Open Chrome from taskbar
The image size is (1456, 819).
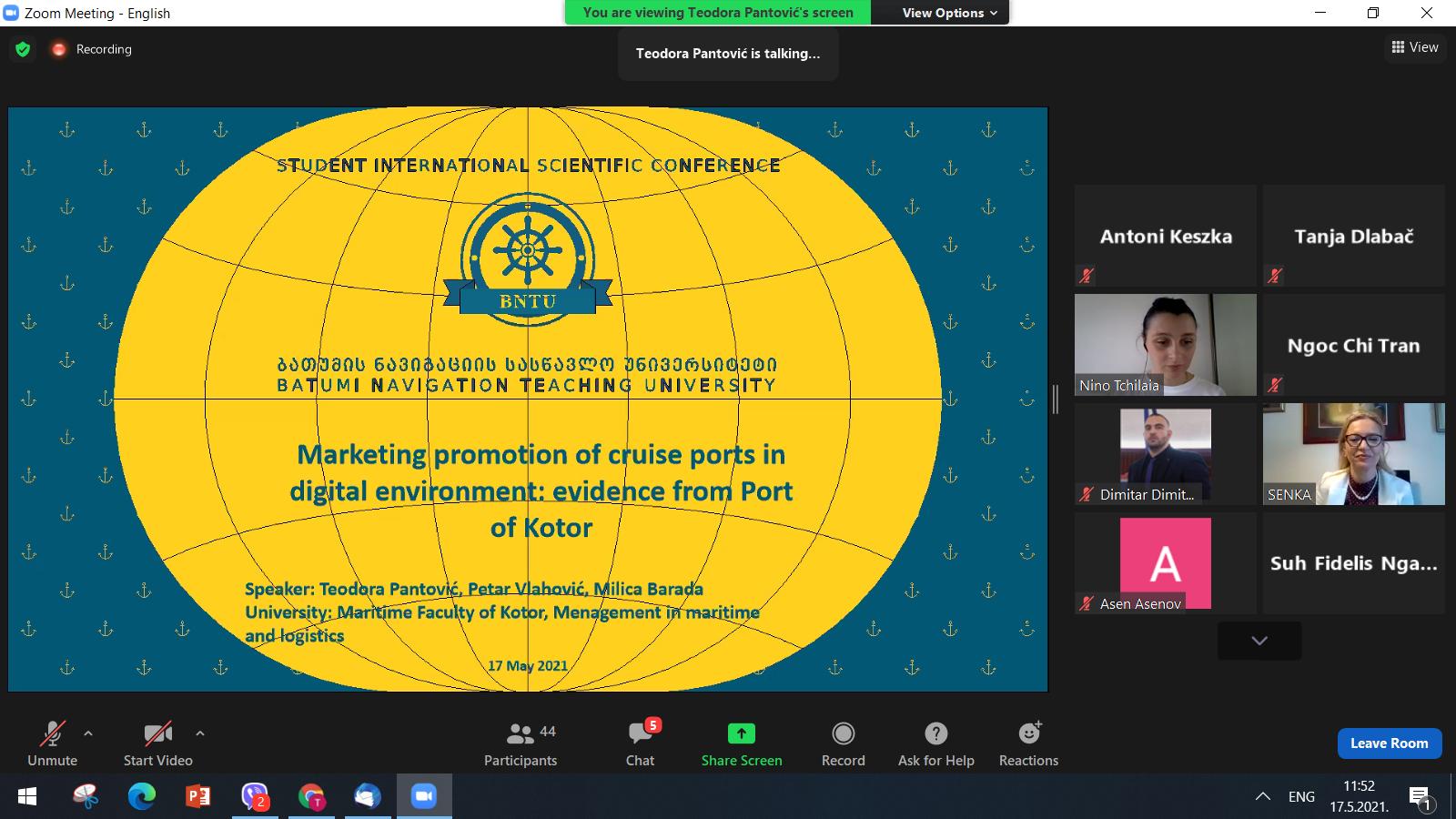[311, 797]
